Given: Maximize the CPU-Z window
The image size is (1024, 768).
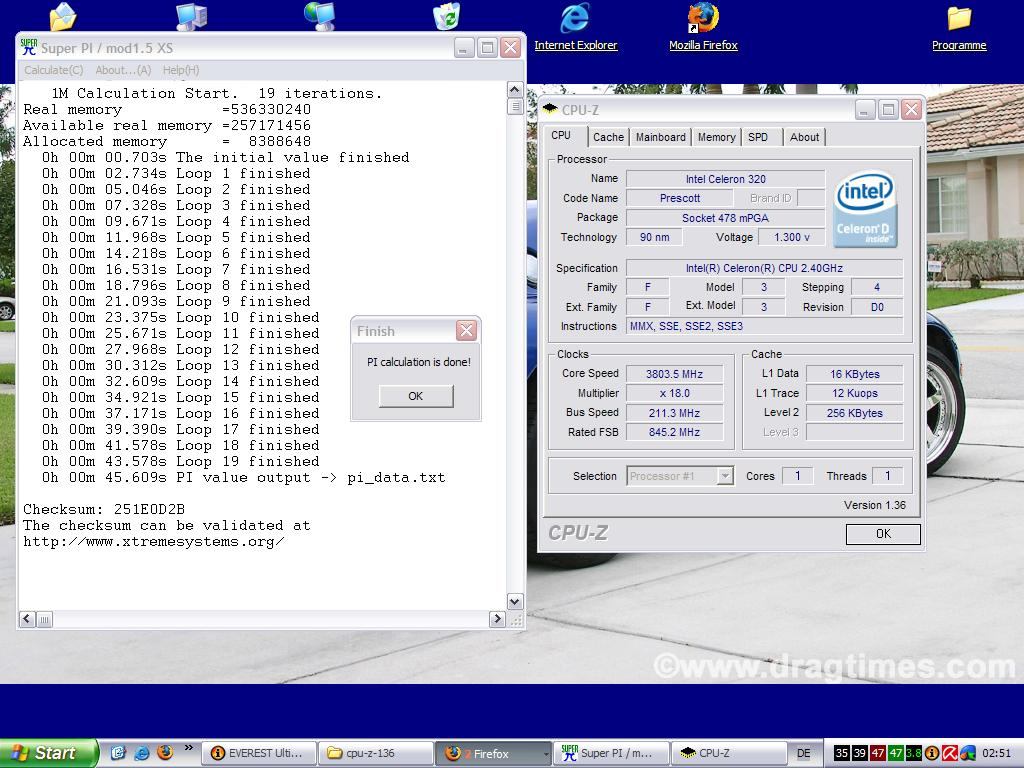Looking at the screenshot, I should [x=888, y=110].
